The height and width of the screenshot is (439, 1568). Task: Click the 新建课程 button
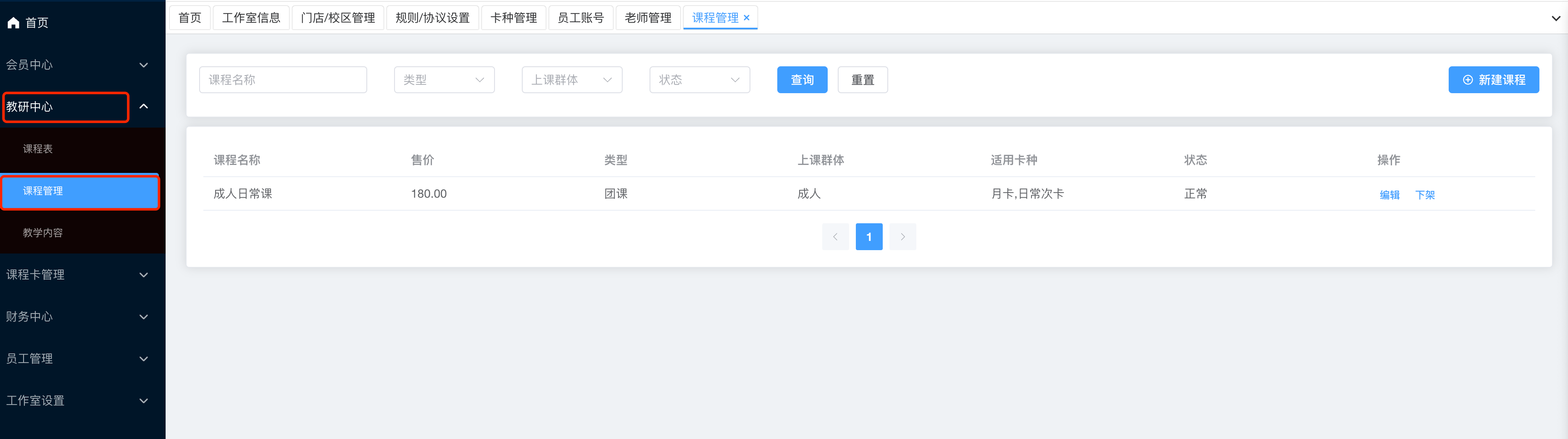tap(1494, 80)
